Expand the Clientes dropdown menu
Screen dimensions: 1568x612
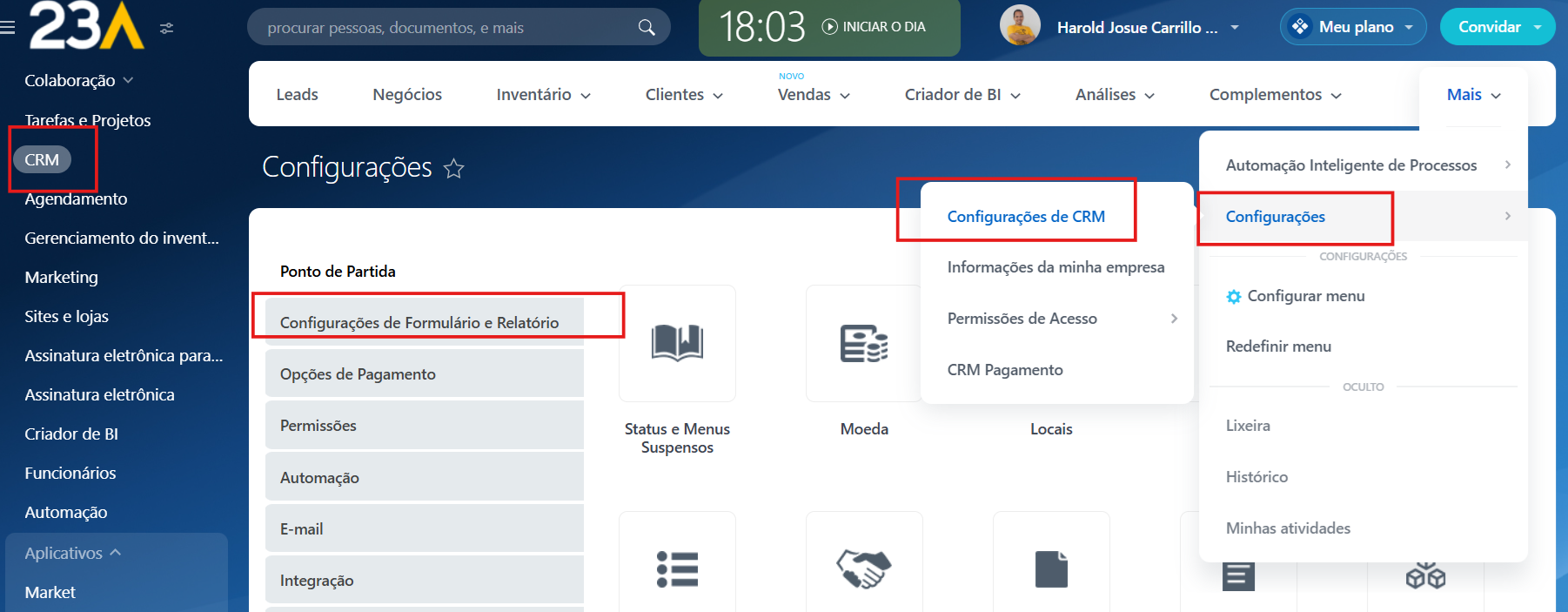tap(684, 95)
